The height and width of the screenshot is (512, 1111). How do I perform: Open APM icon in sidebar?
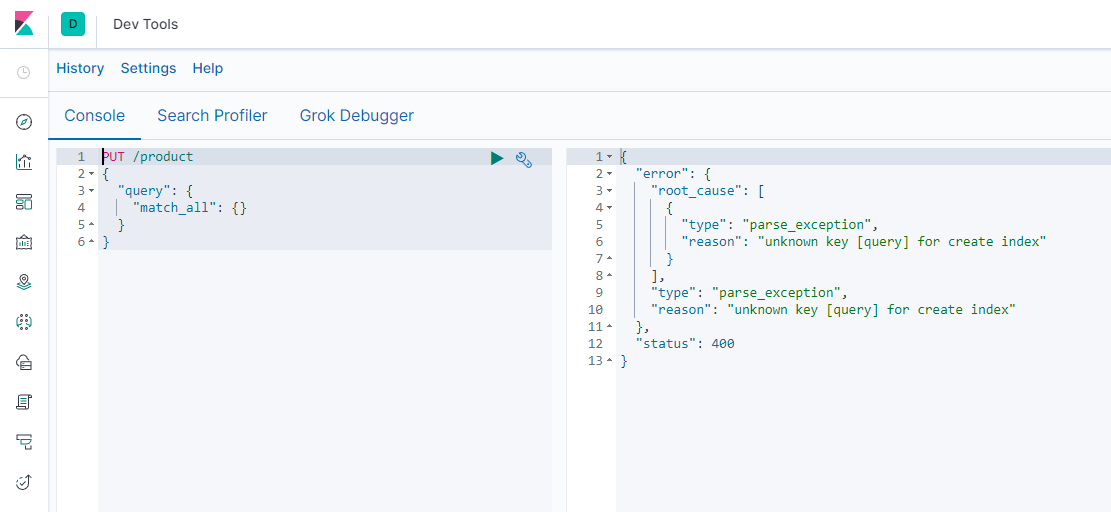click(23, 443)
